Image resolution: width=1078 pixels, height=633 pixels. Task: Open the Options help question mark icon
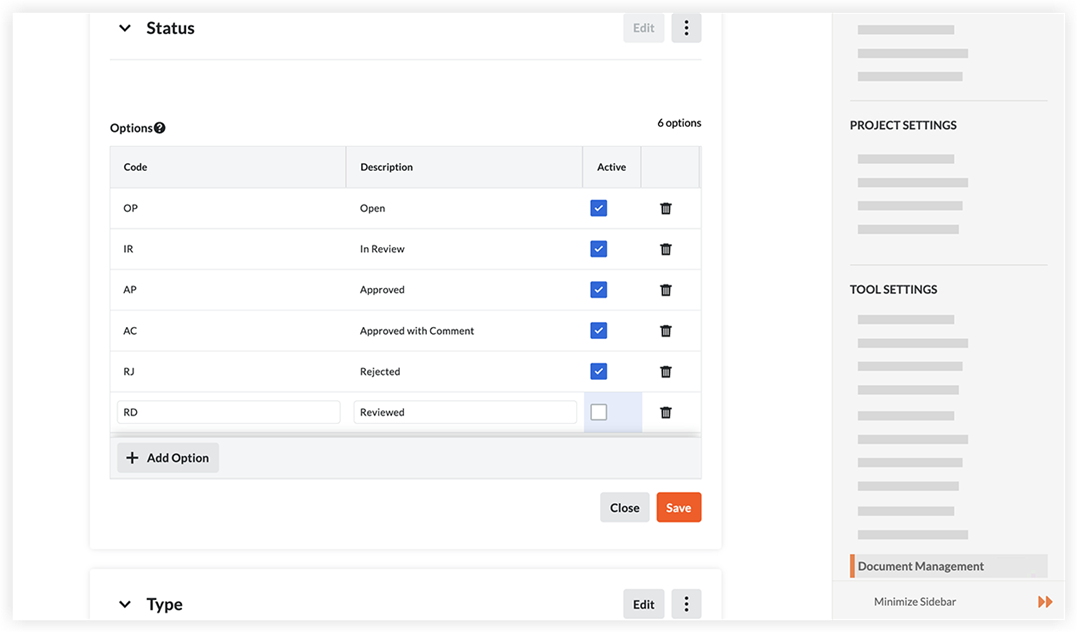coord(160,128)
